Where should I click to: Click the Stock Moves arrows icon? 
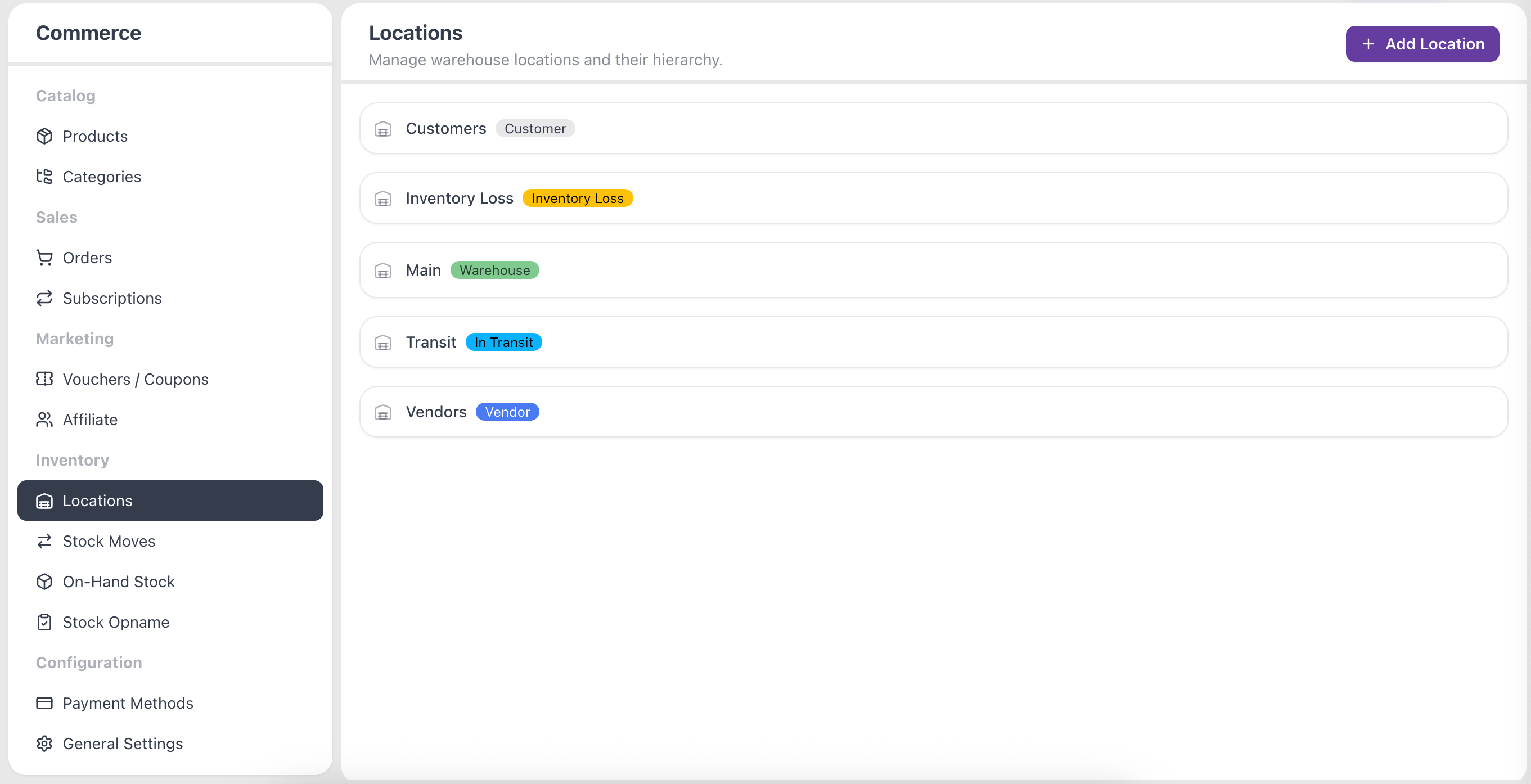click(44, 541)
